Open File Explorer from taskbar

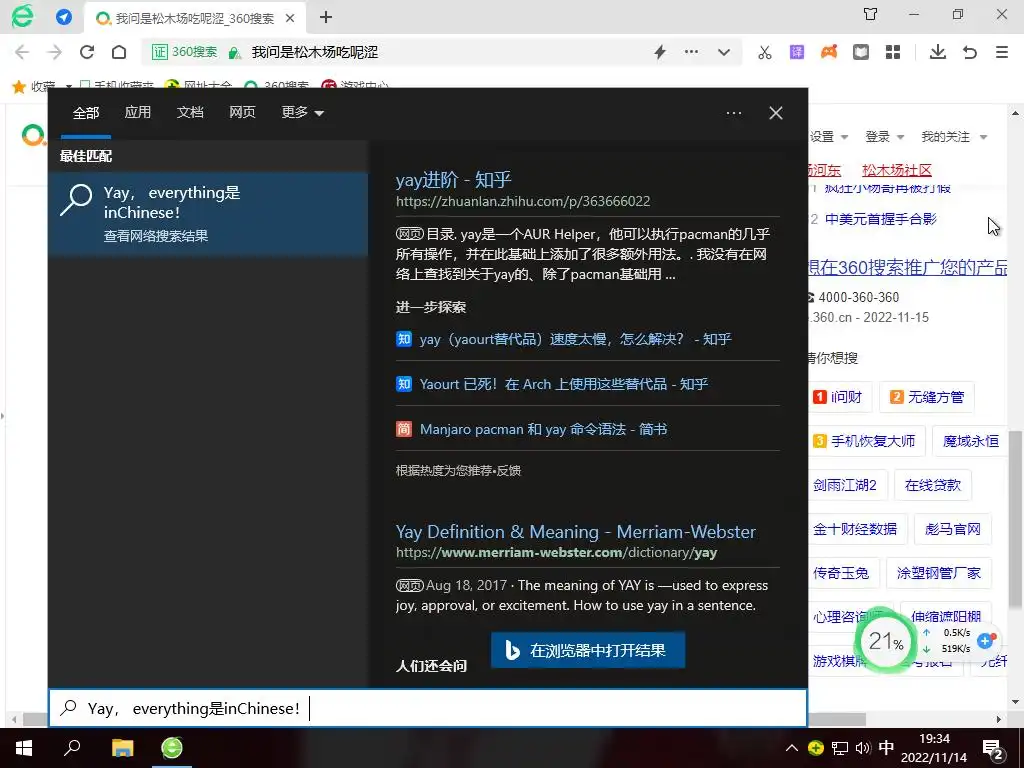pos(122,748)
